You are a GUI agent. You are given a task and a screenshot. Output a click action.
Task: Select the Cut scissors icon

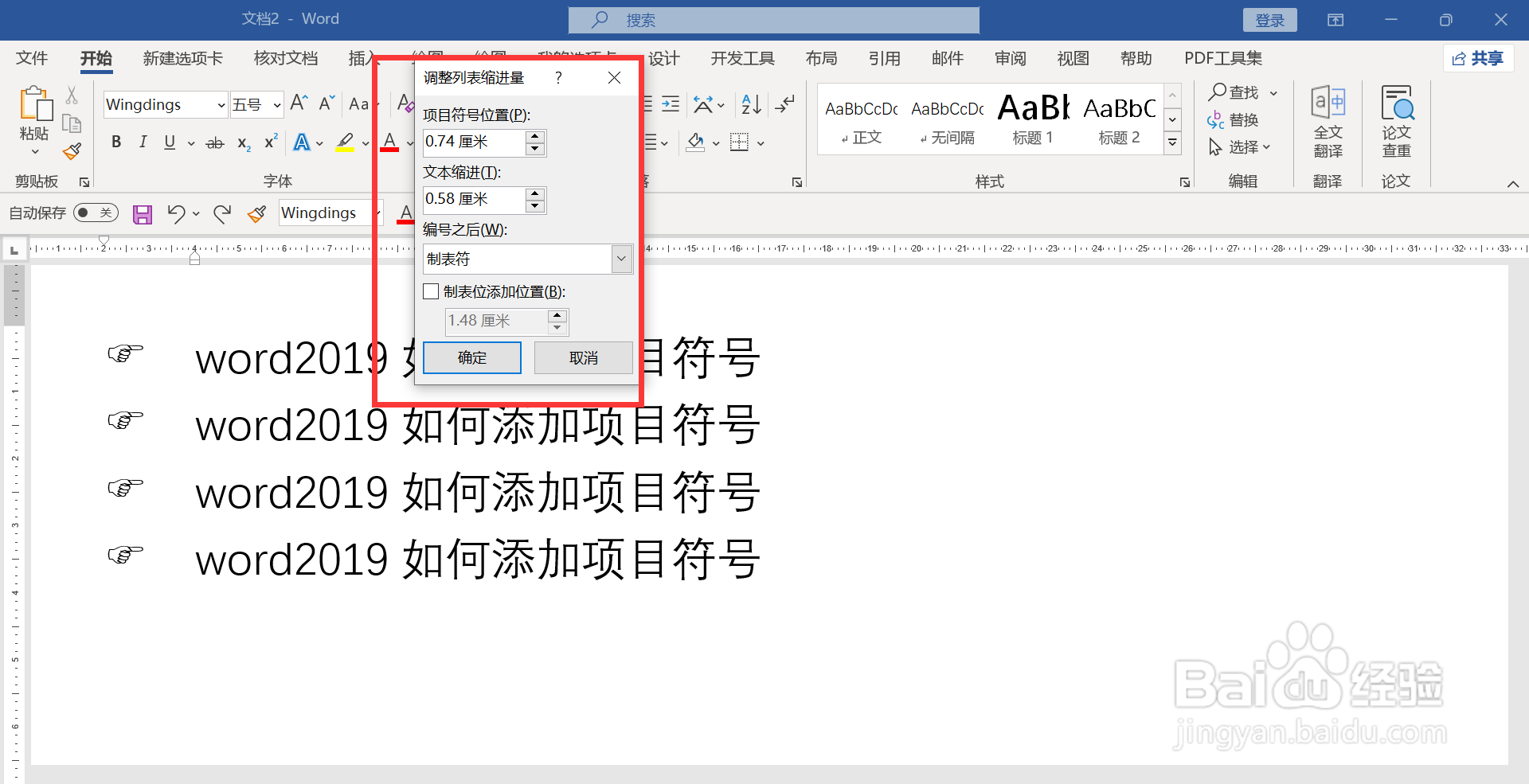(x=72, y=96)
